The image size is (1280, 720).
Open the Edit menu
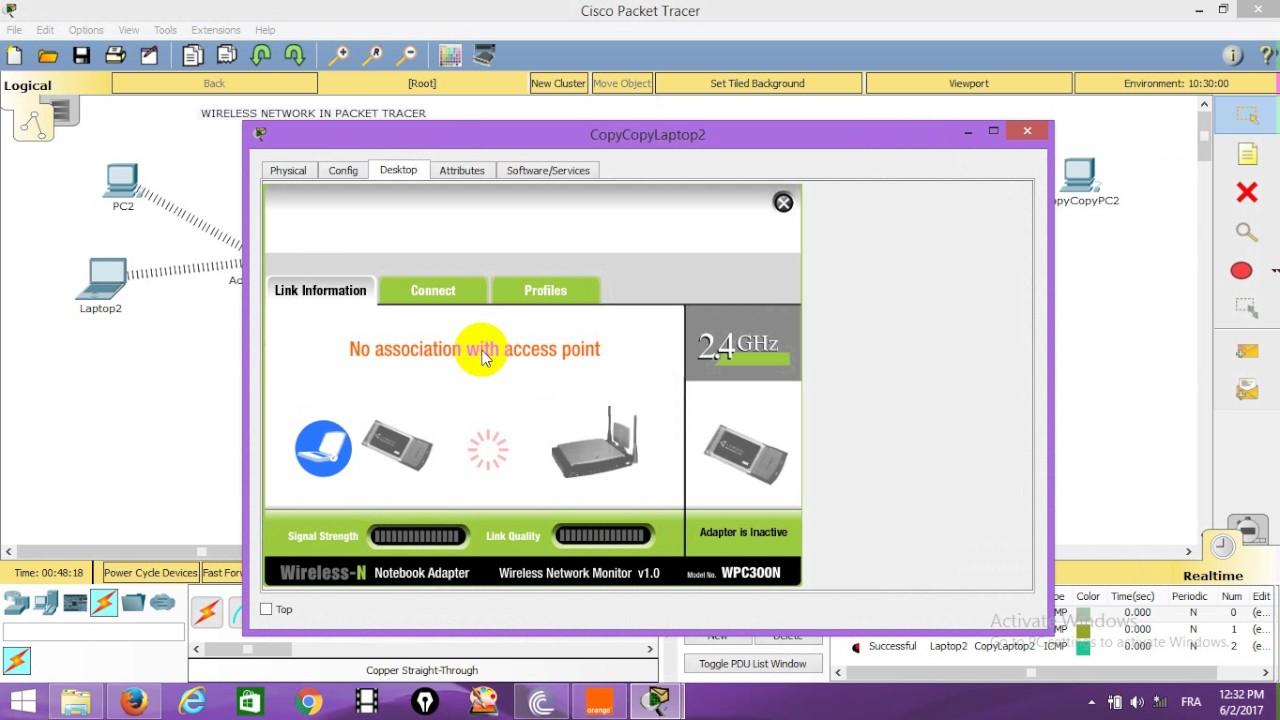point(45,30)
